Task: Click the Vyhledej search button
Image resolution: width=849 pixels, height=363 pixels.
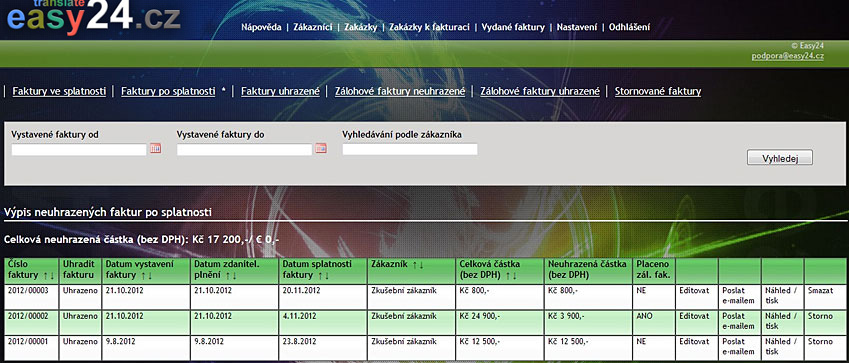Action: [780, 158]
